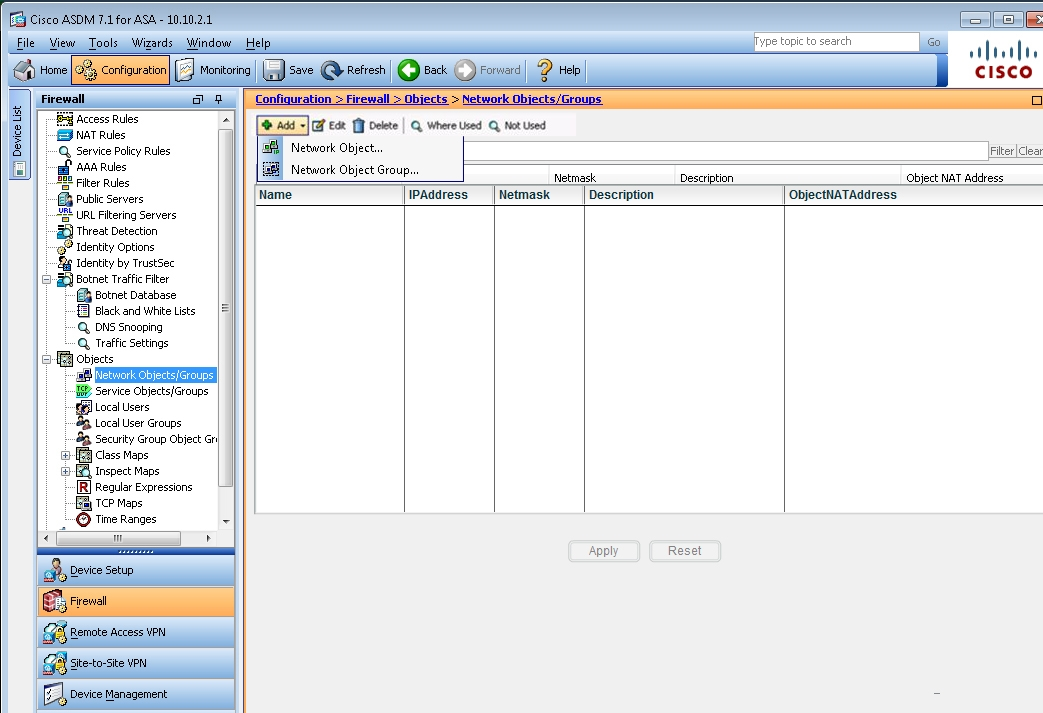Image resolution: width=1043 pixels, height=713 pixels.
Task: Click the Regular Expressions R icon
Action: pyautogui.click(x=83, y=487)
